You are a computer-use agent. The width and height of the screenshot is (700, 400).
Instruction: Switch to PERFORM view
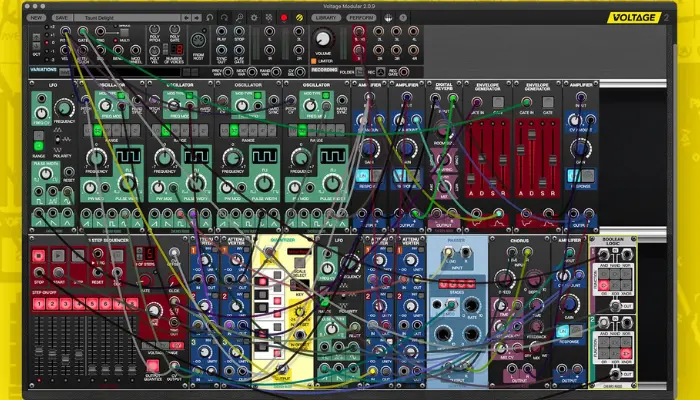pyautogui.click(x=361, y=18)
